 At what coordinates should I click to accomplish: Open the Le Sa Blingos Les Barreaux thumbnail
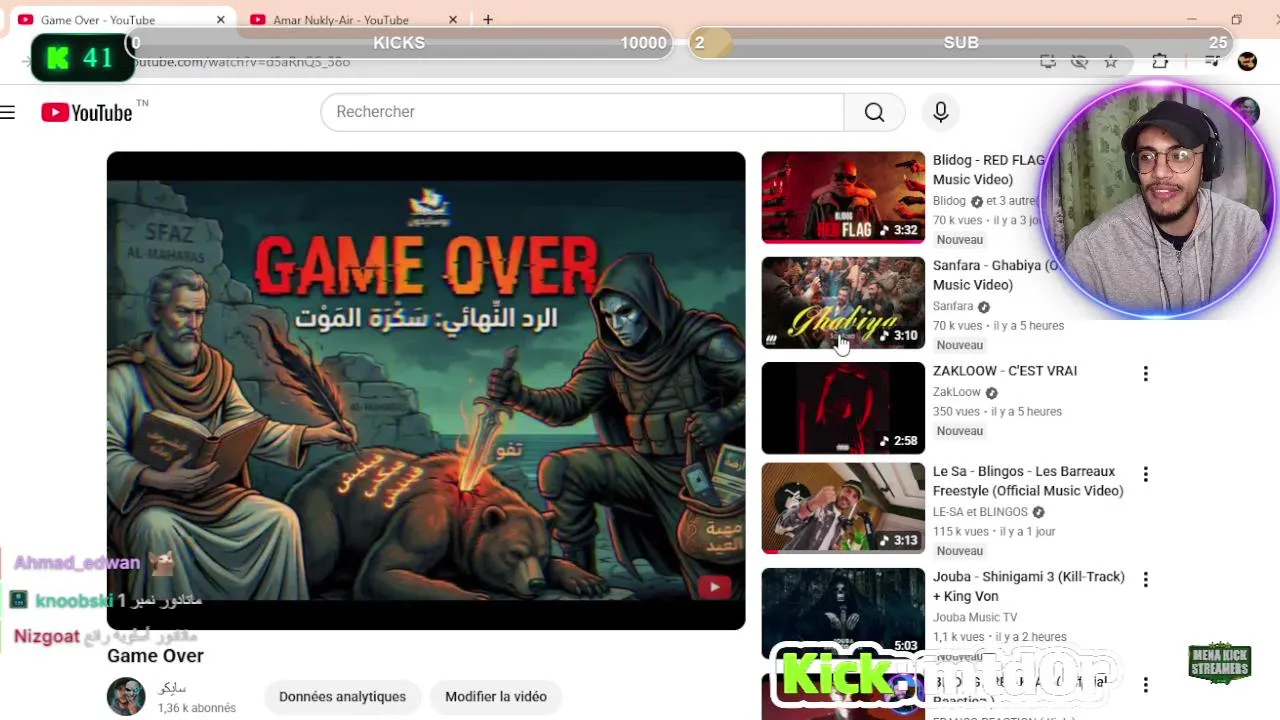click(843, 508)
